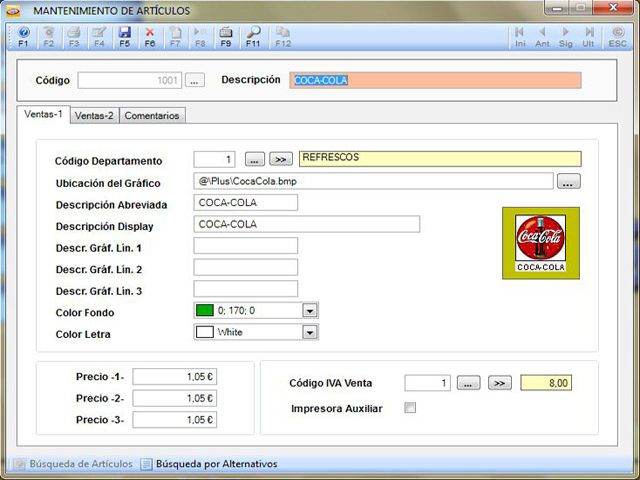Click the Color Letra value White

(230, 332)
